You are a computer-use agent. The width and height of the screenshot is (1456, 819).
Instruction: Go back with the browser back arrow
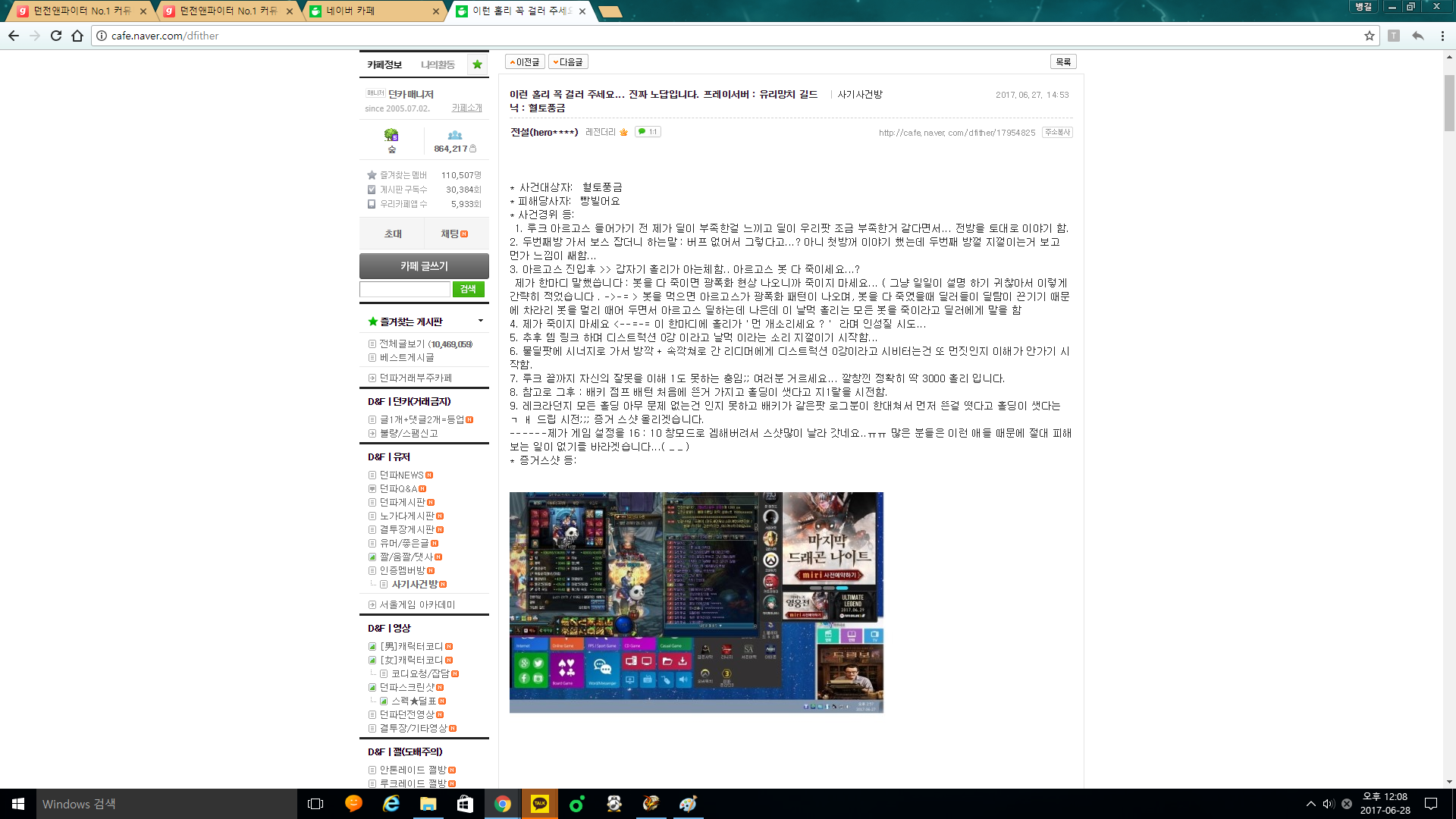click(14, 36)
